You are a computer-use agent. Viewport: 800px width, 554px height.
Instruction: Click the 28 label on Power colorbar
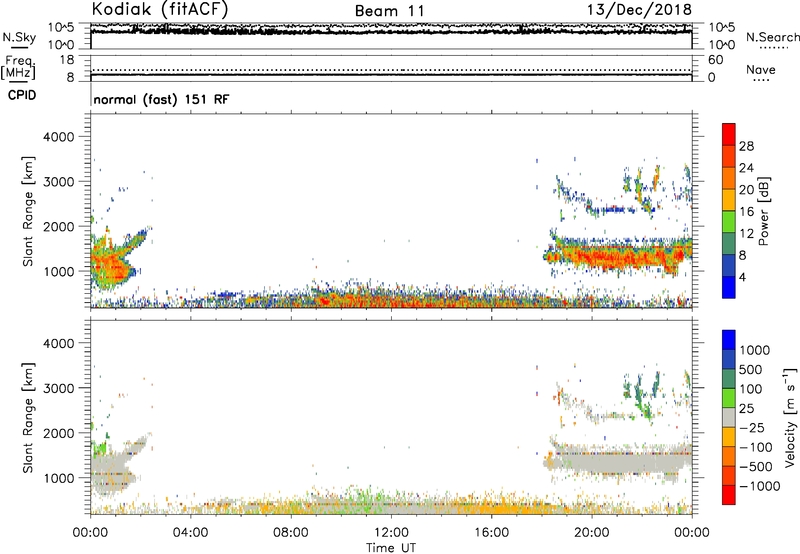coord(746,146)
